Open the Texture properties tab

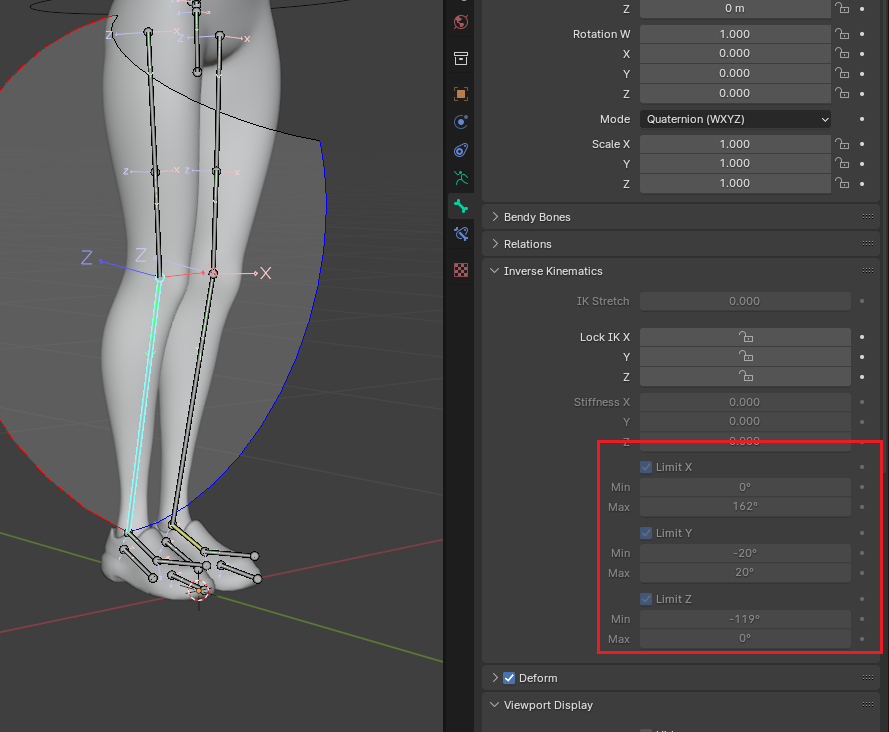click(x=461, y=270)
